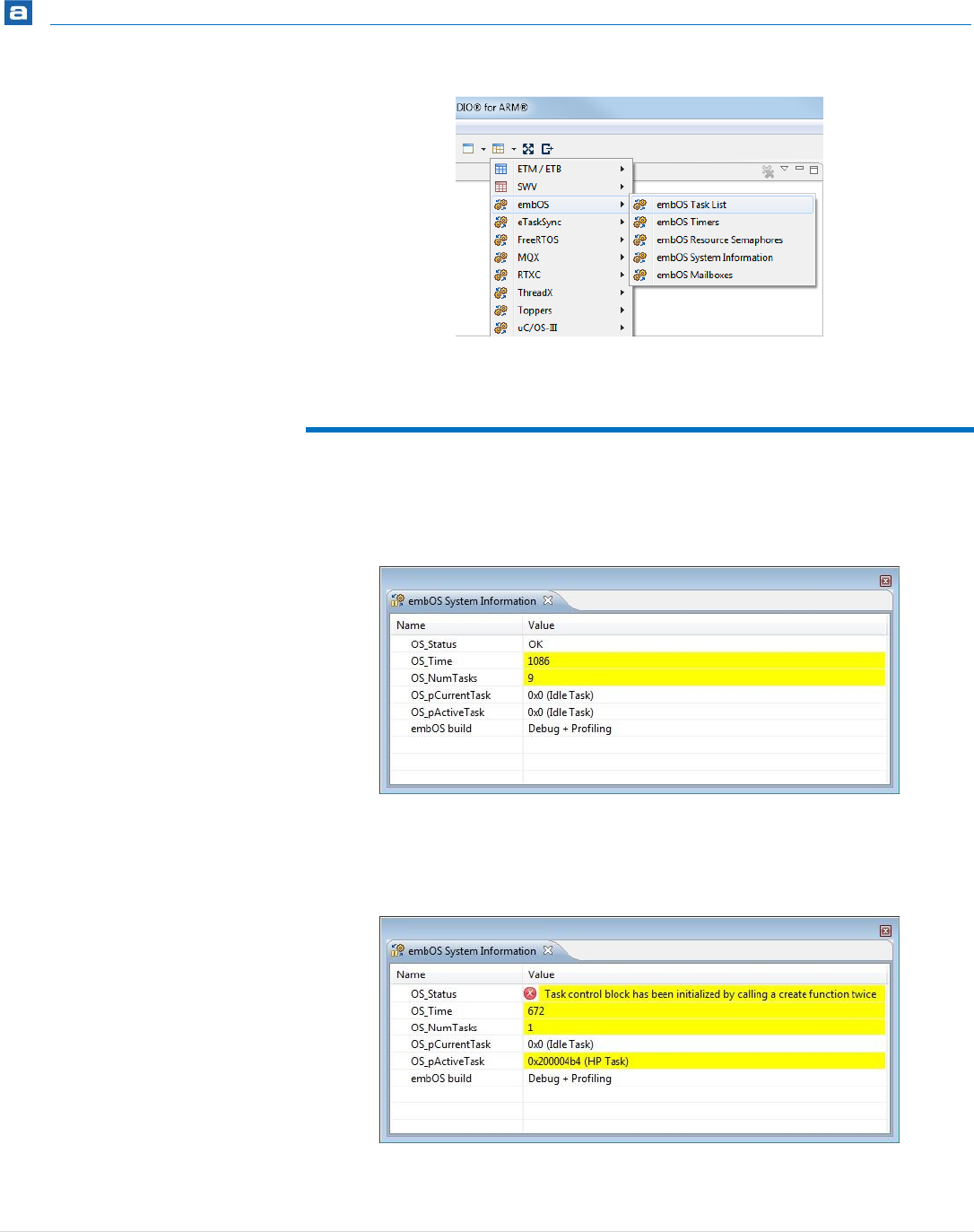Select embOS System Information tab with OS_Time 672

click(472, 951)
